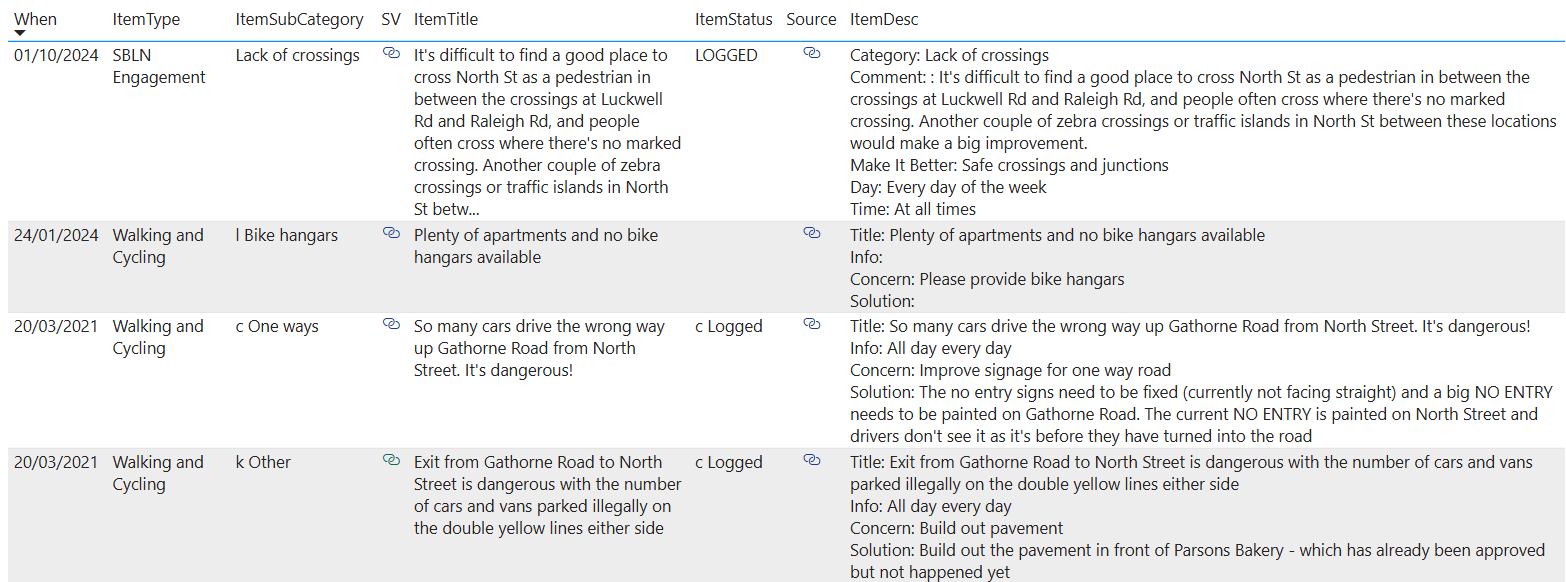Open Source link icon for Lack of crossings row
1566x582 pixels.
coord(811,54)
